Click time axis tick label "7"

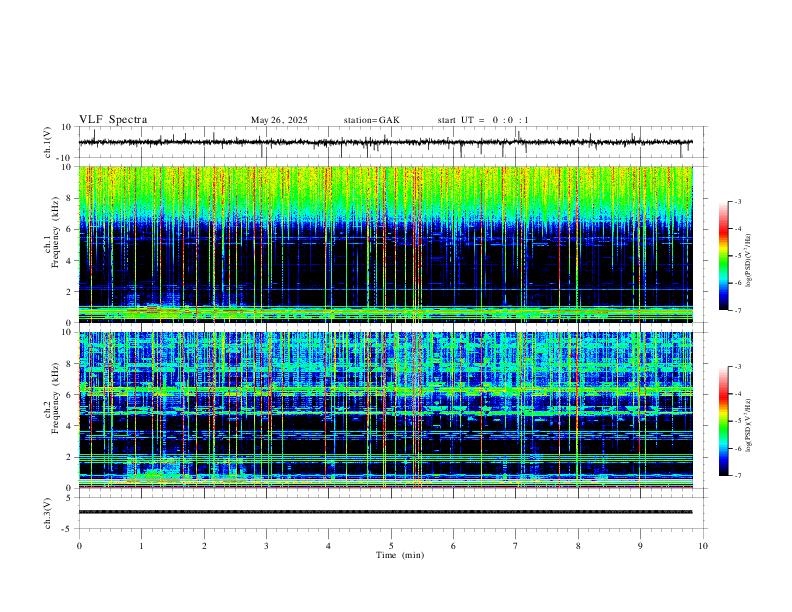tap(516, 546)
